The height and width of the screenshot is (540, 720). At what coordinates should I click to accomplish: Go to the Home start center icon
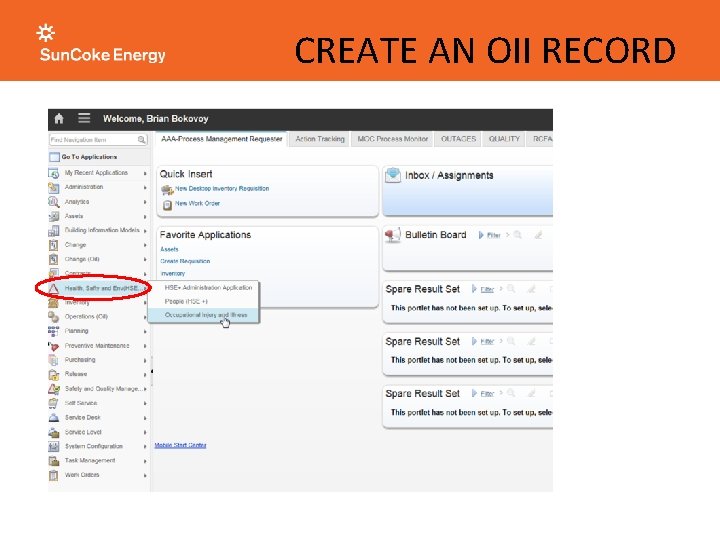(x=59, y=118)
